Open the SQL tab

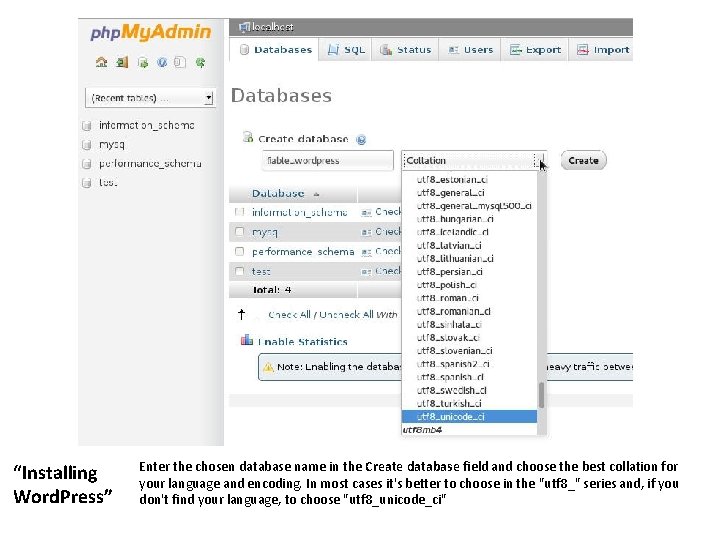345,50
